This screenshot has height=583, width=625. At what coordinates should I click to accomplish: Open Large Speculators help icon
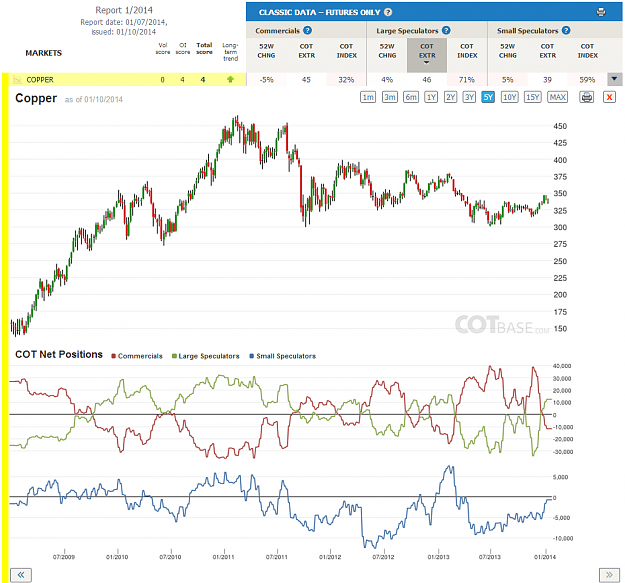pyautogui.click(x=446, y=30)
